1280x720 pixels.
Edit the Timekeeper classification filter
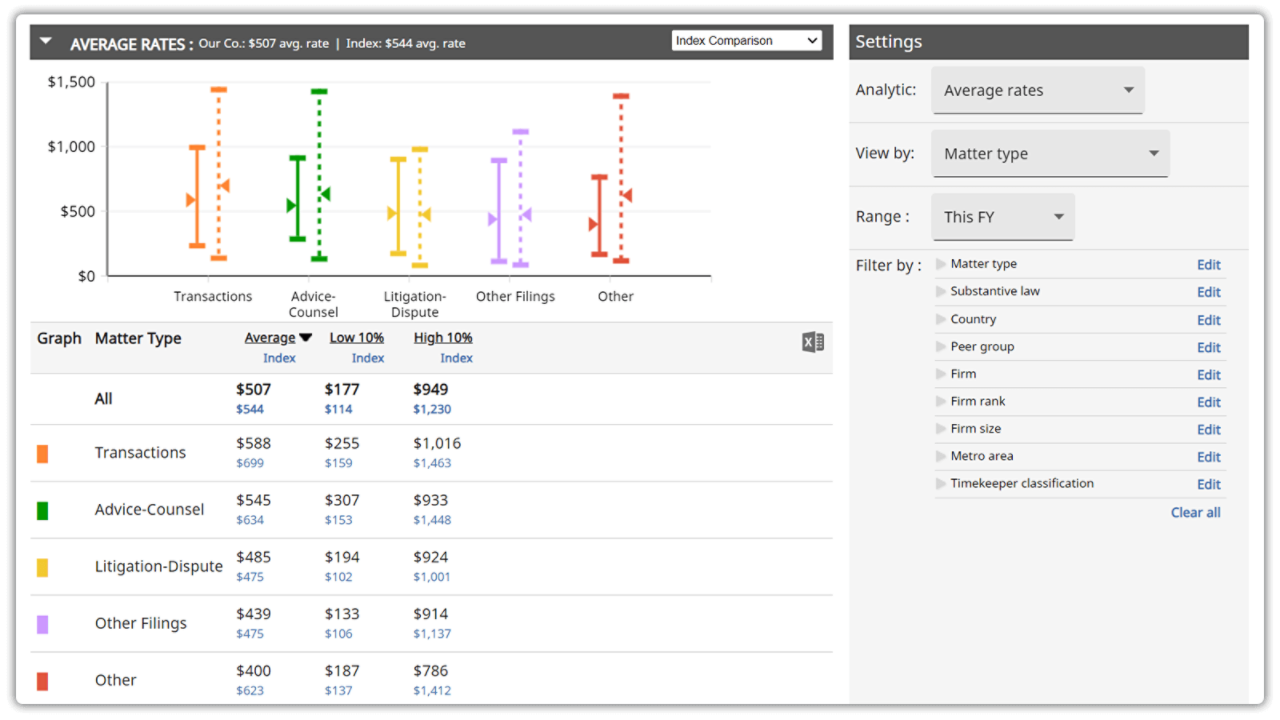click(x=1209, y=484)
